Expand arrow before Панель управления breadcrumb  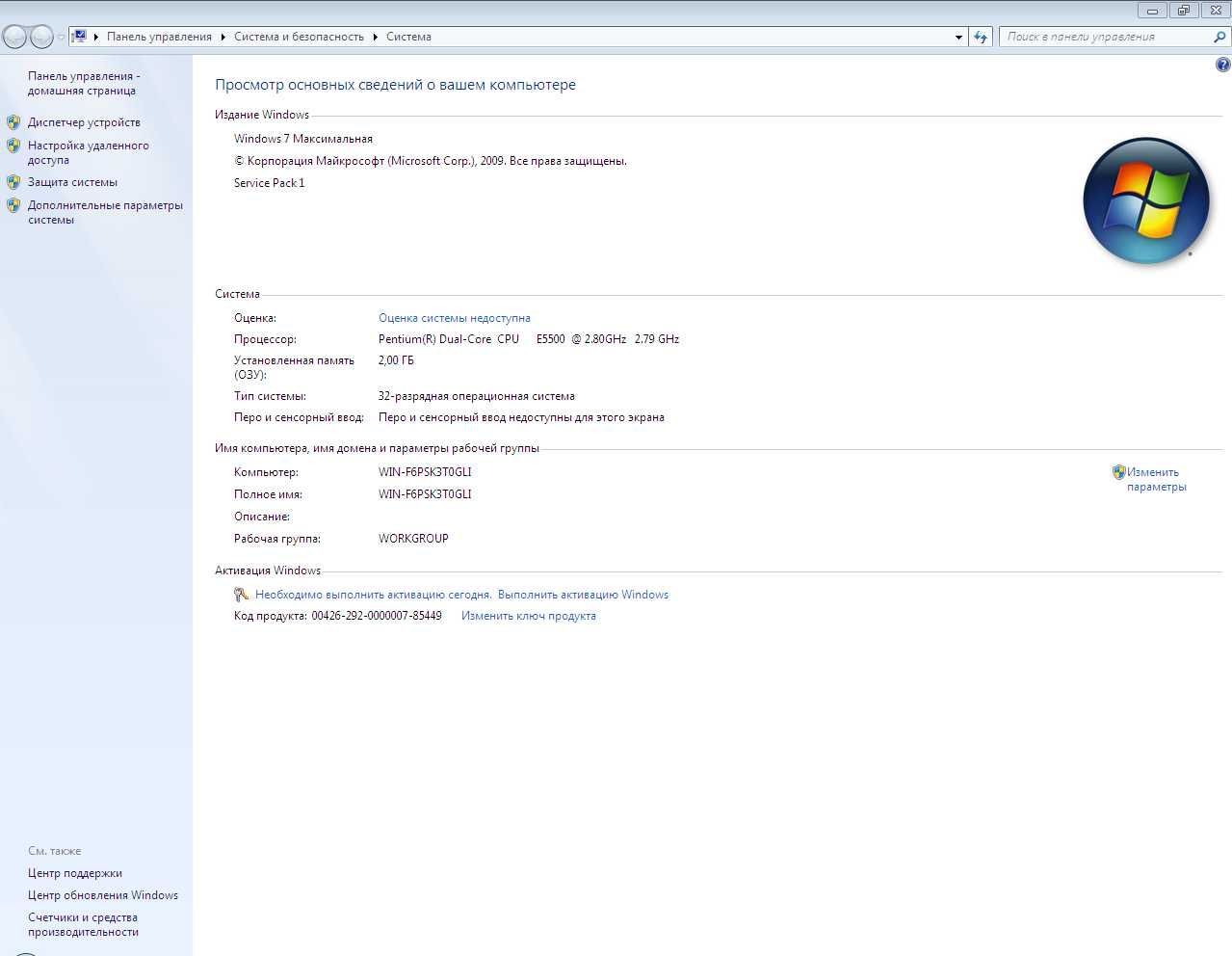click(x=96, y=37)
